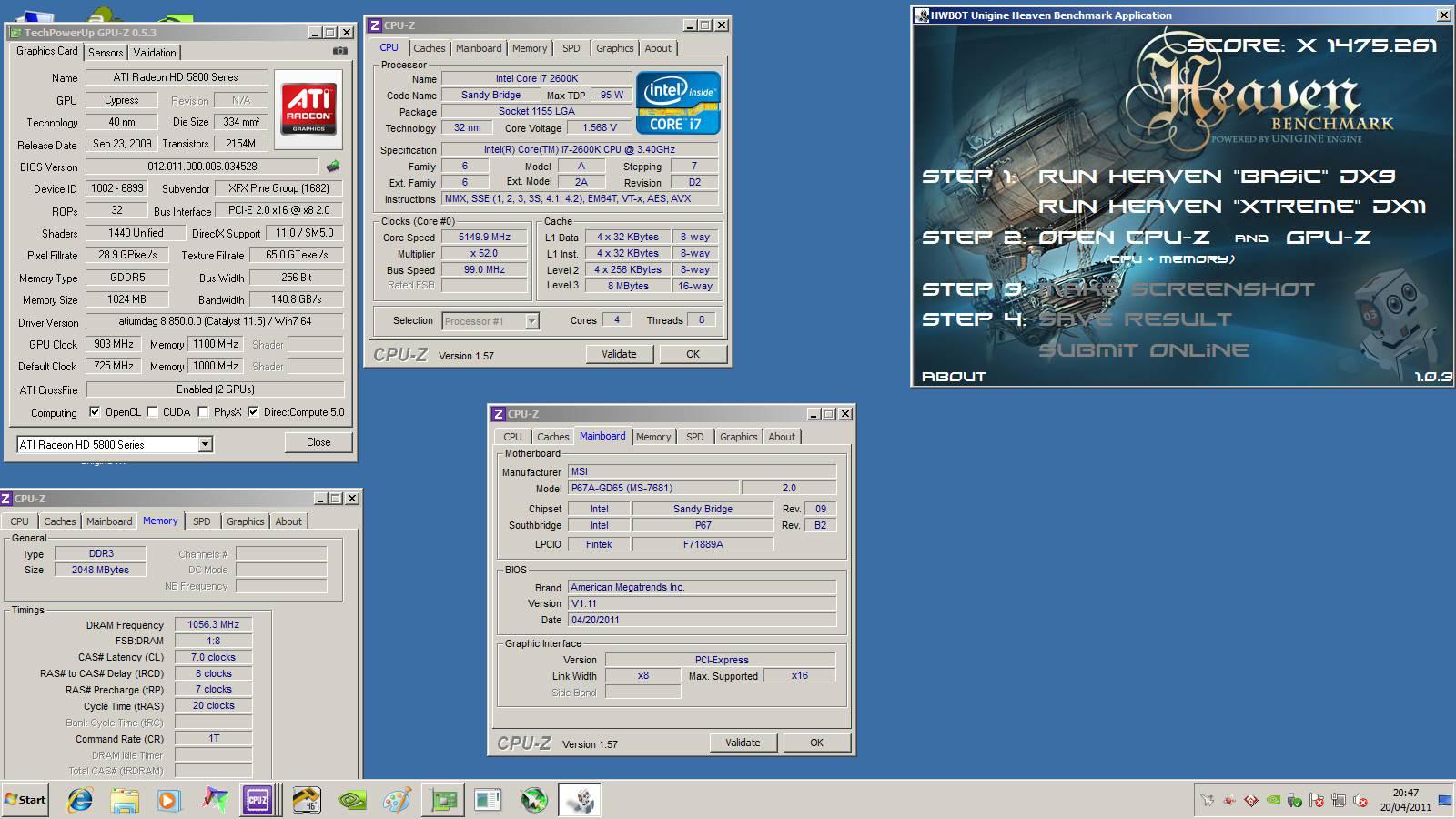This screenshot has height=819, width=1456.
Task: Click the green circular arrow taskbar icon
Action: [534, 800]
